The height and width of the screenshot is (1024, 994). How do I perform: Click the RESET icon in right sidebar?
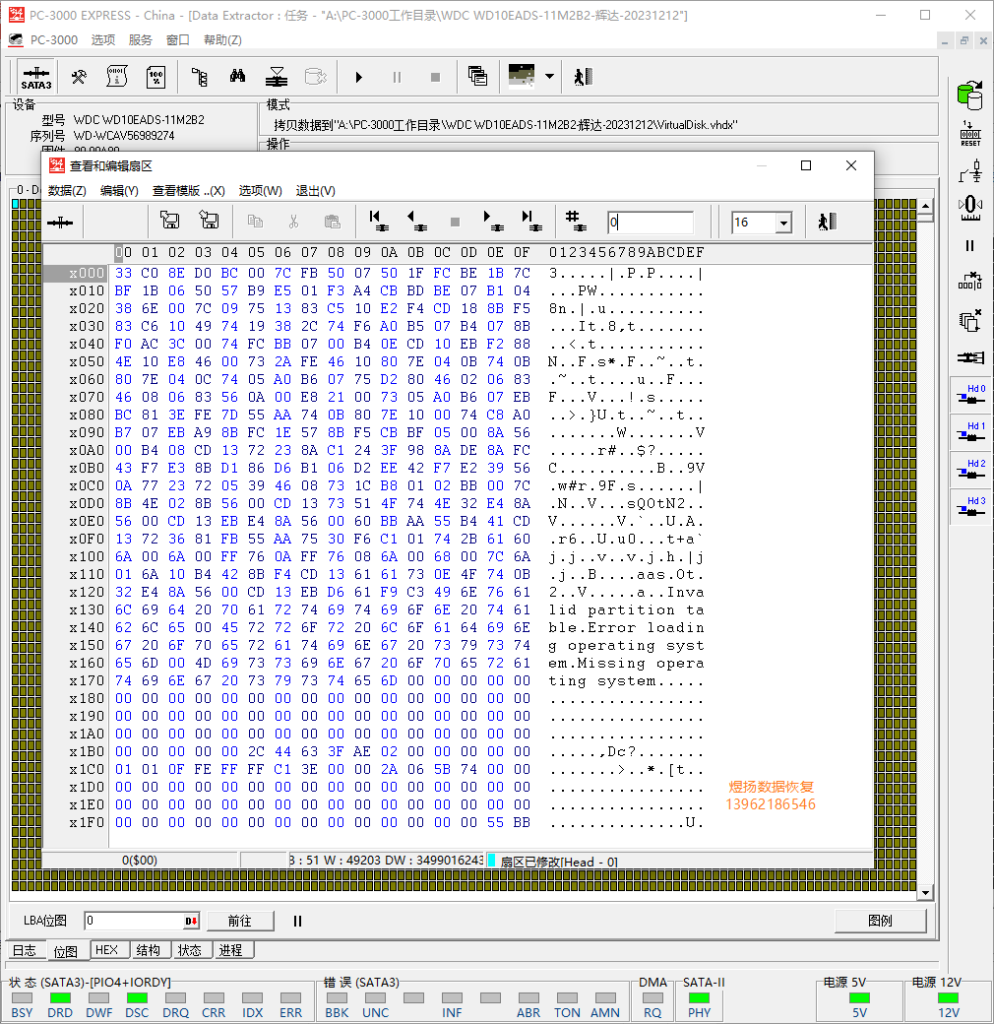coord(970,134)
